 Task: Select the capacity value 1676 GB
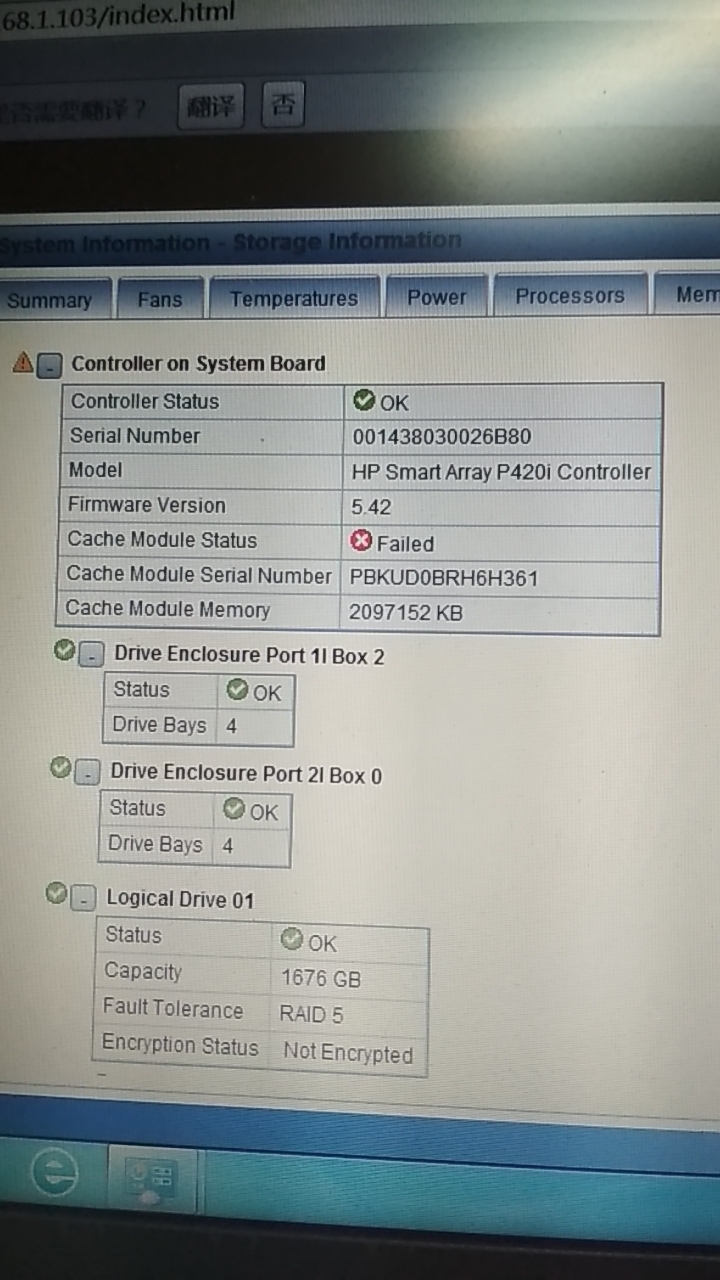(x=321, y=979)
